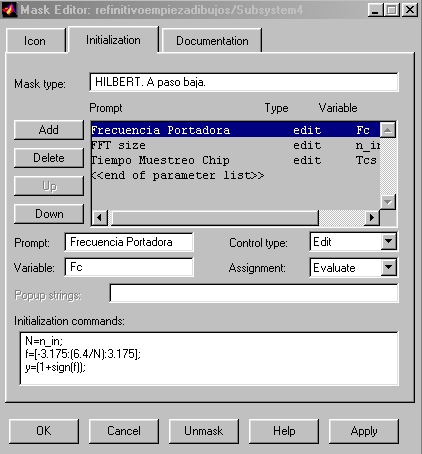Select the FFT size parameter row
Image resolution: width=422 pixels, height=454 pixels.
point(236,145)
